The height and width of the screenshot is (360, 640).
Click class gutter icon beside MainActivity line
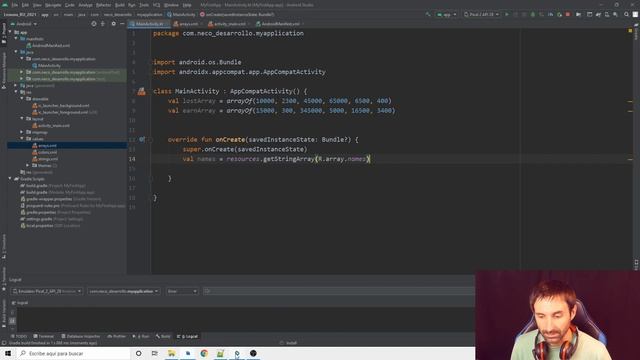[141, 91]
